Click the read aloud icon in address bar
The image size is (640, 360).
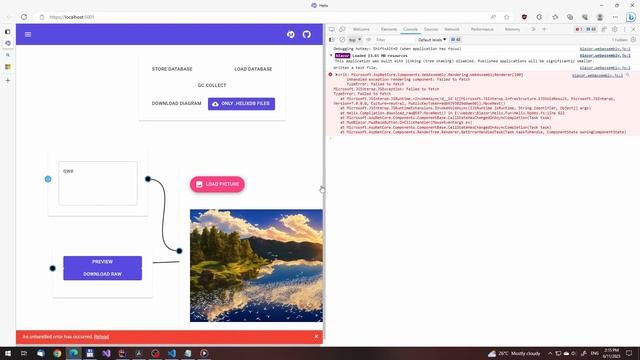(x=493, y=17)
